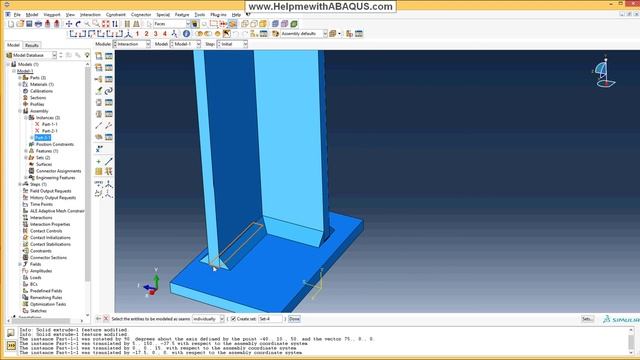Click the Open file icon

point(20,24)
